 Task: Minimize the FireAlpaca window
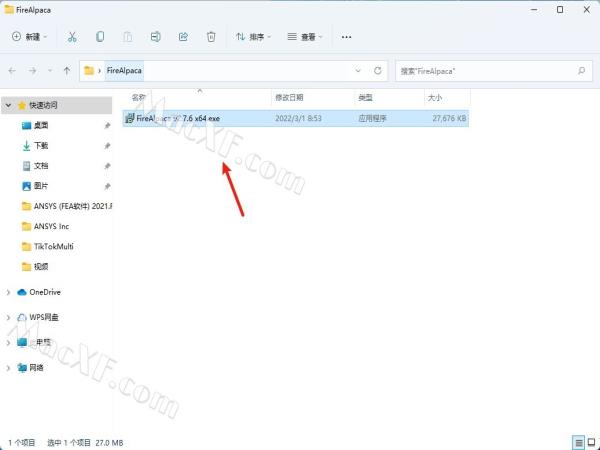point(534,10)
